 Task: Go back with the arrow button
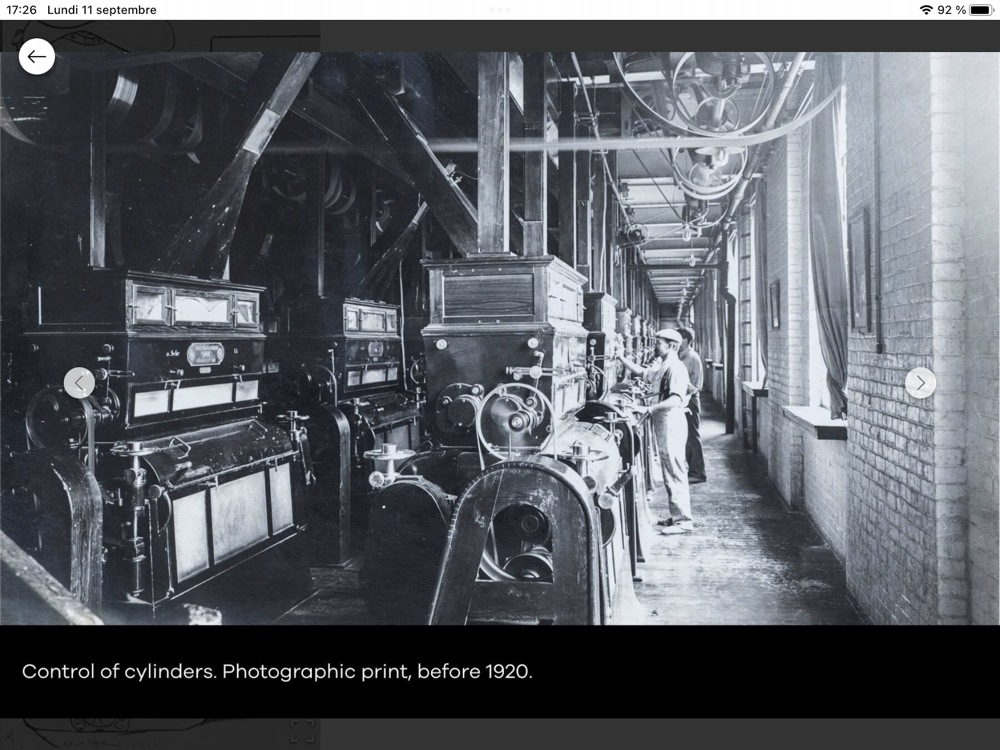[x=36, y=57]
